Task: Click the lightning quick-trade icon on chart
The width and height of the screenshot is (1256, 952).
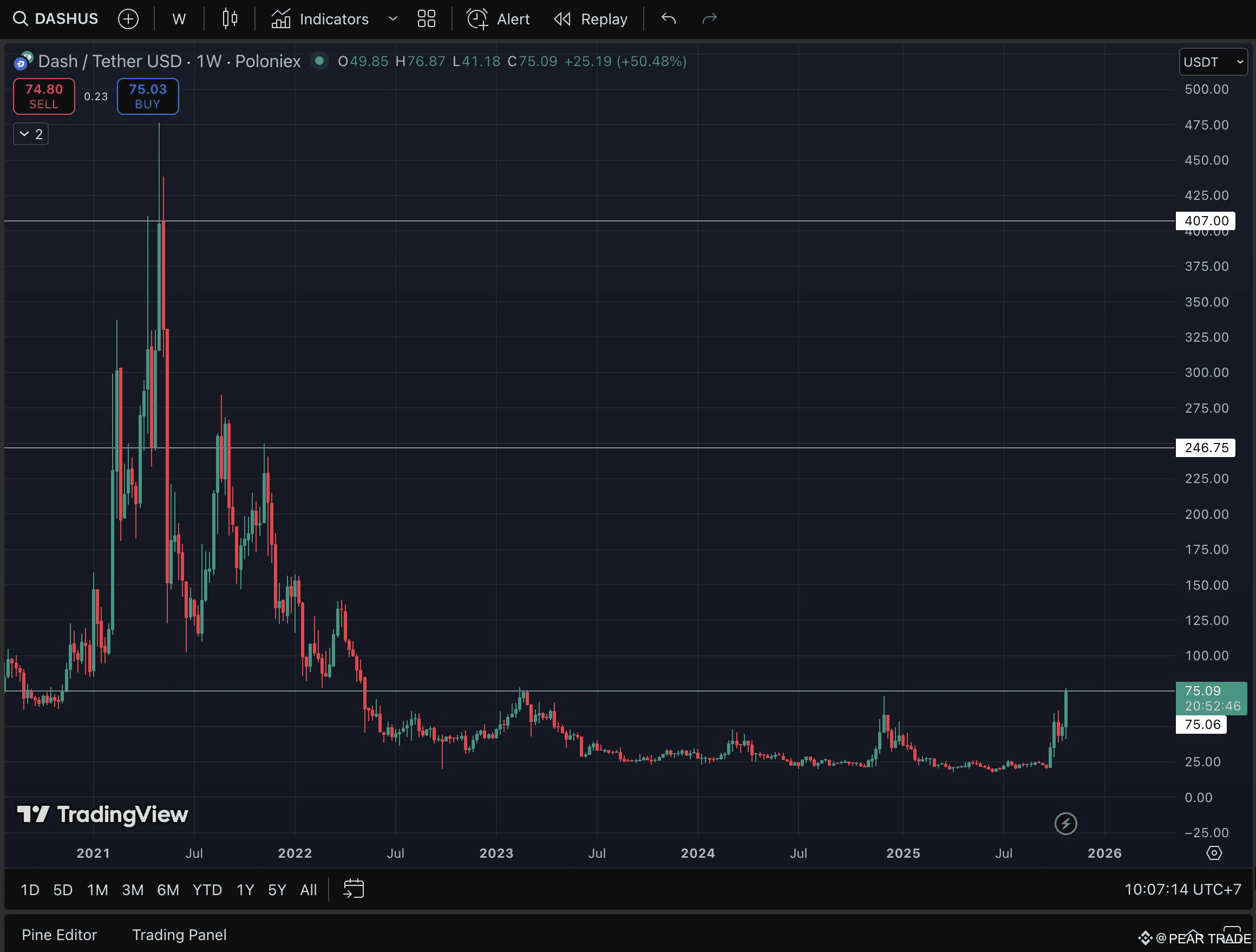Action: pos(1067,824)
